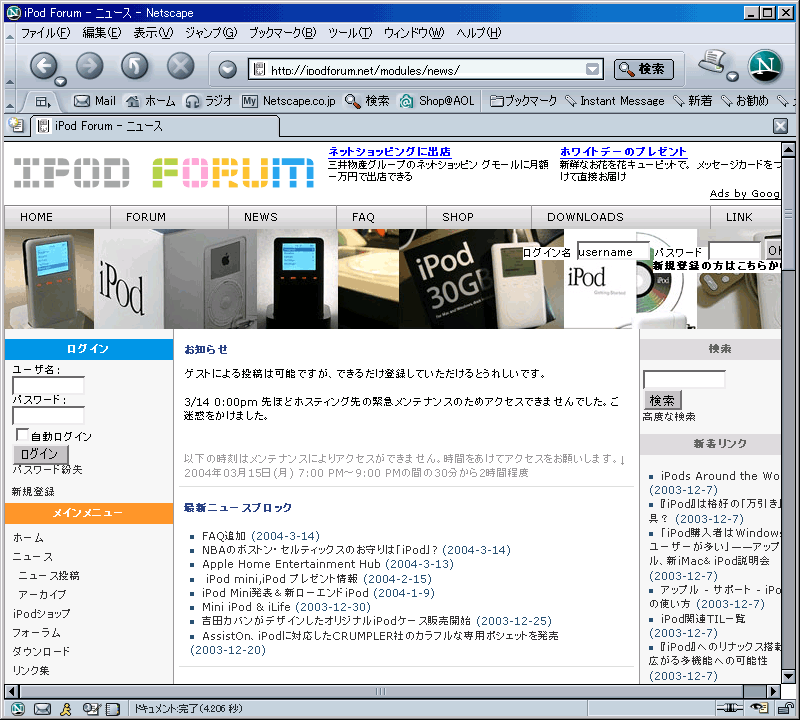Click the ホーム home toolbar shortcut
The width and height of the screenshot is (800, 720).
pyautogui.click(x=151, y=101)
